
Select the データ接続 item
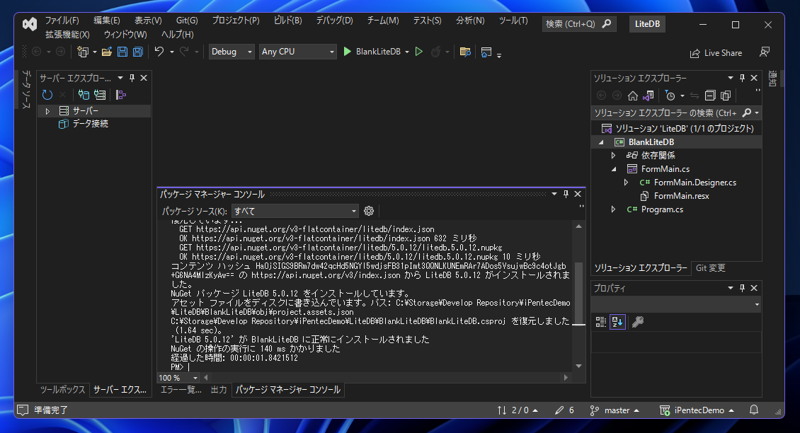90,124
